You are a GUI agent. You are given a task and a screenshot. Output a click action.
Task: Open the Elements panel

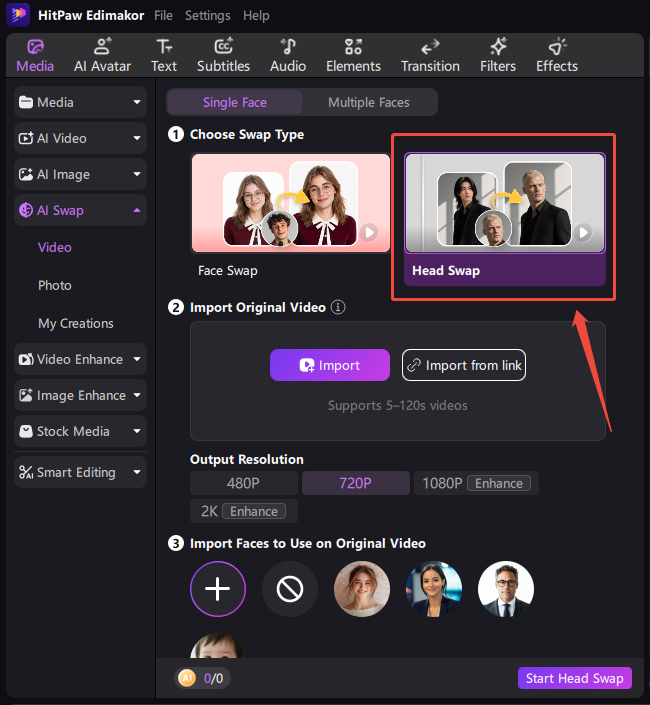[353, 56]
